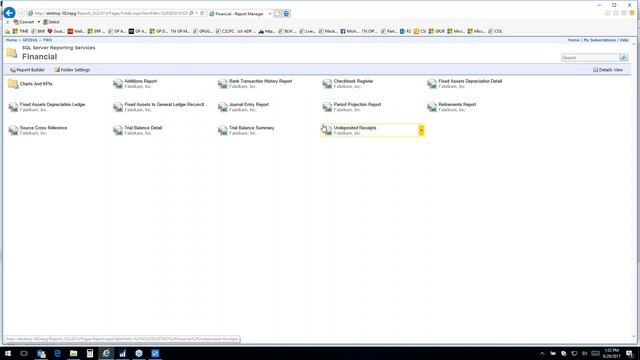640x360 pixels.
Task: Go to the TWO breadcrumb link
Action: (47, 40)
